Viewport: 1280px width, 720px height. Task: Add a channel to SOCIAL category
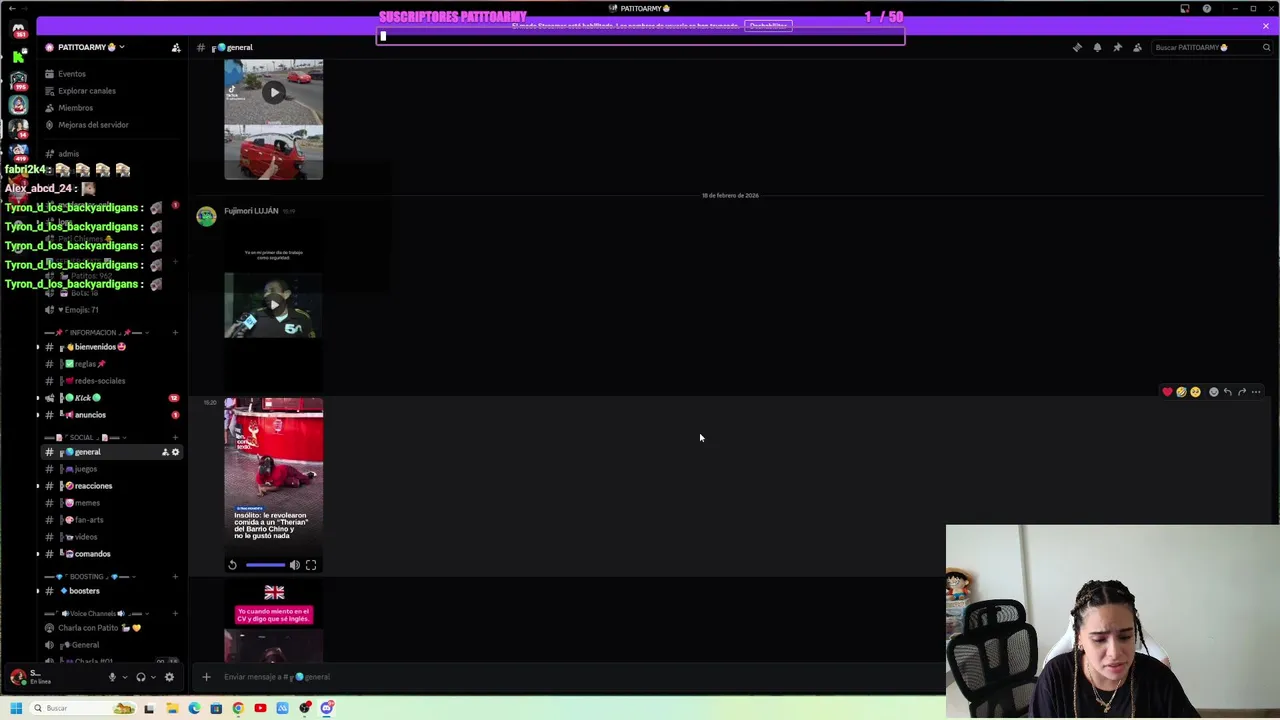(175, 437)
